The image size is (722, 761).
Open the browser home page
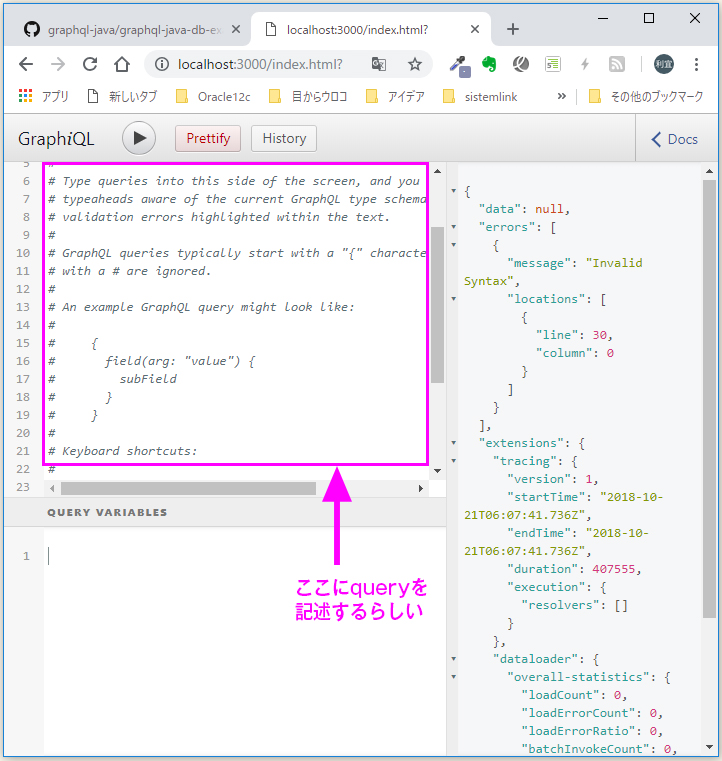coord(122,64)
